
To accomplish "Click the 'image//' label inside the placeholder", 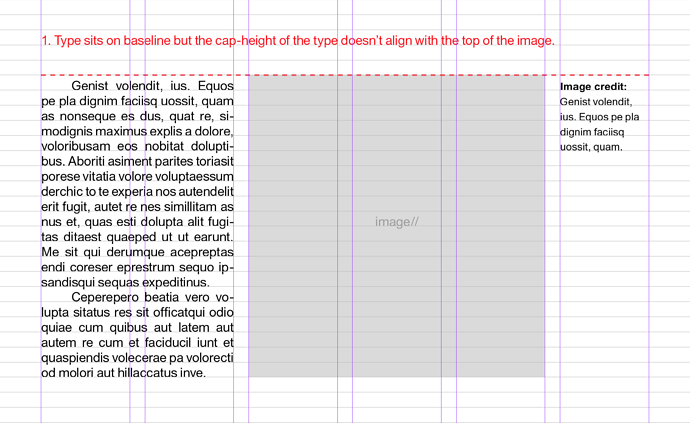I will pos(397,222).
